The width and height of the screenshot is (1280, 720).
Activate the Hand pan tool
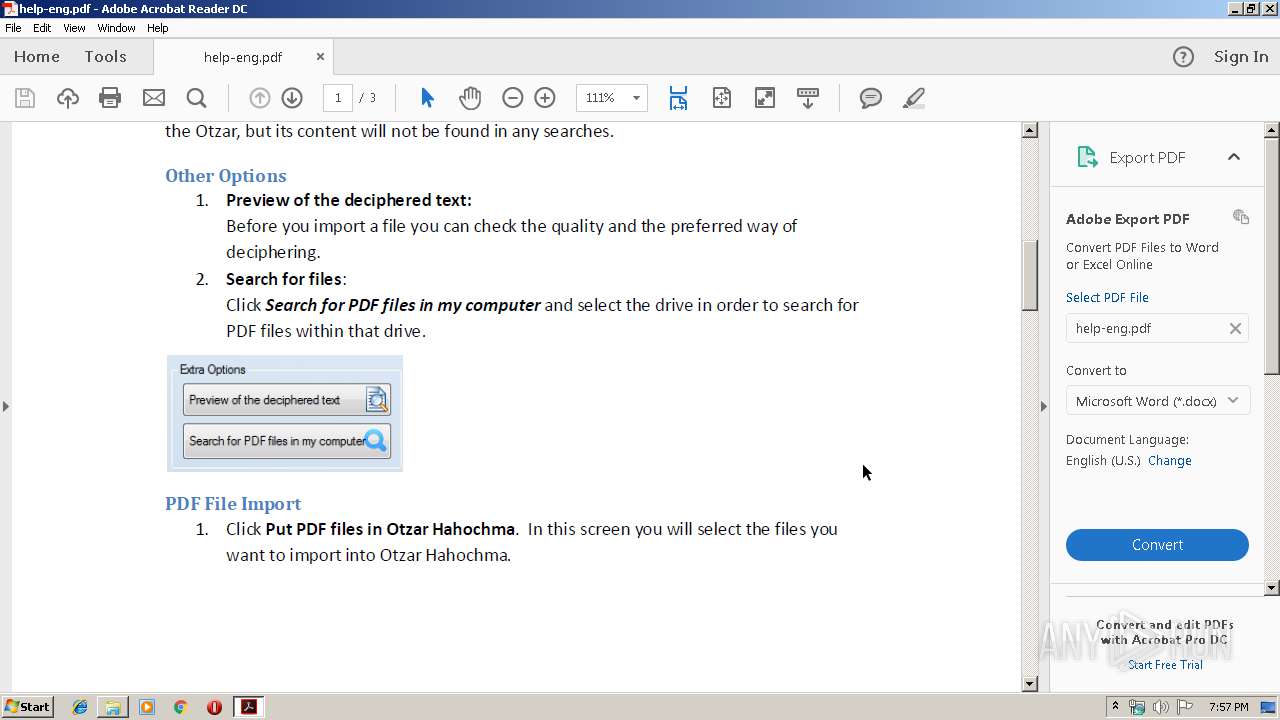(470, 98)
